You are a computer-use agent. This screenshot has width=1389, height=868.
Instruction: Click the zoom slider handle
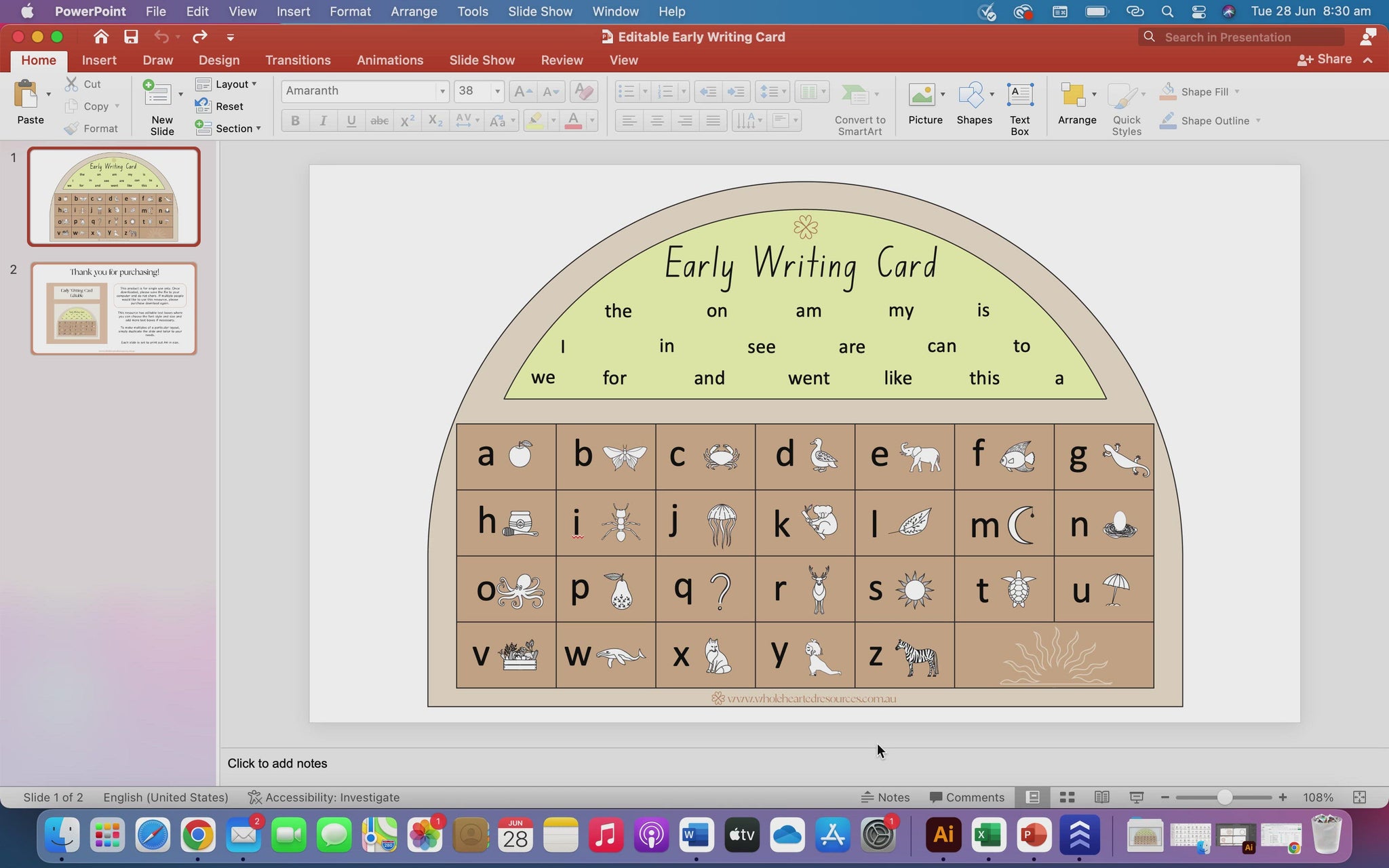tap(1224, 797)
